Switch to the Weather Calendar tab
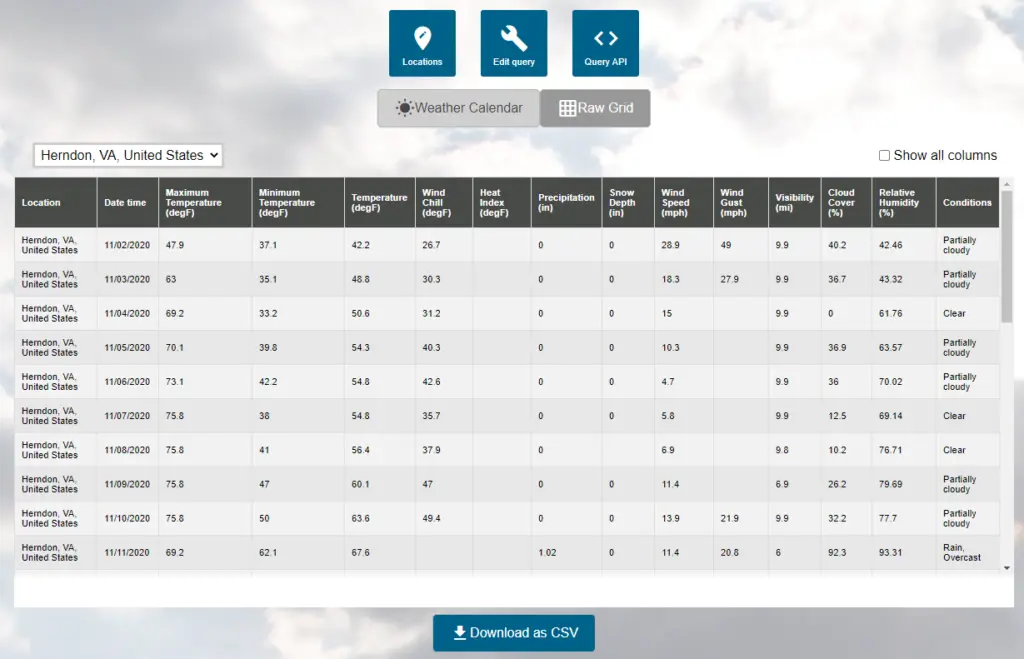 coord(459,108)
